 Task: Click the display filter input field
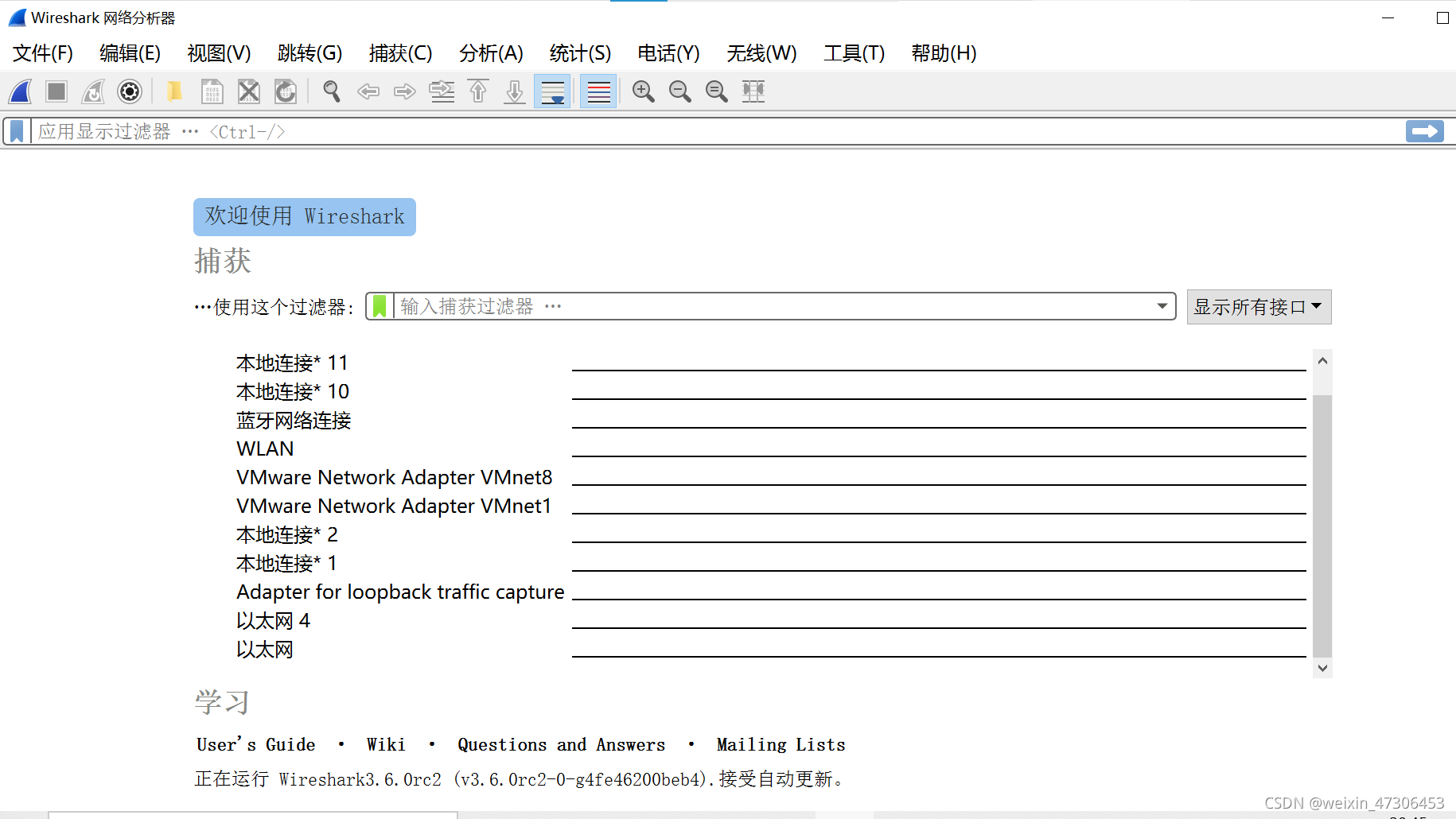tap(716, 131)
